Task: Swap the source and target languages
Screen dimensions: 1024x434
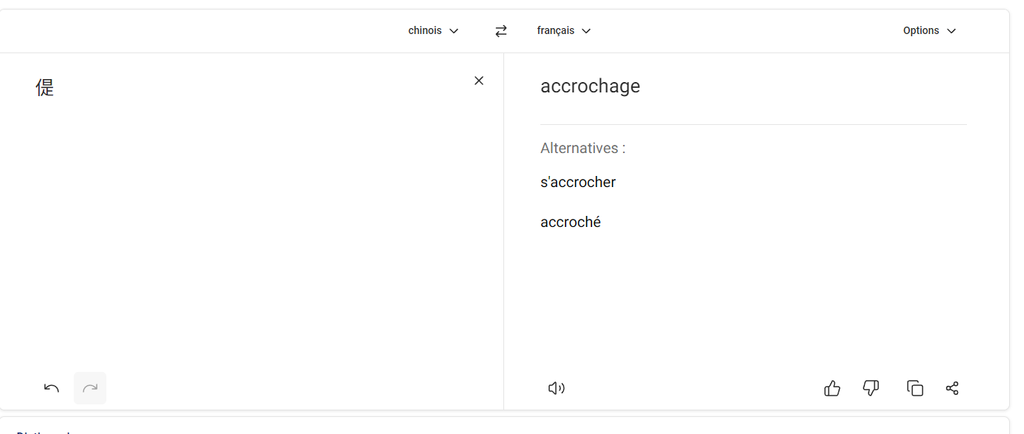Action: click(501, 31)
